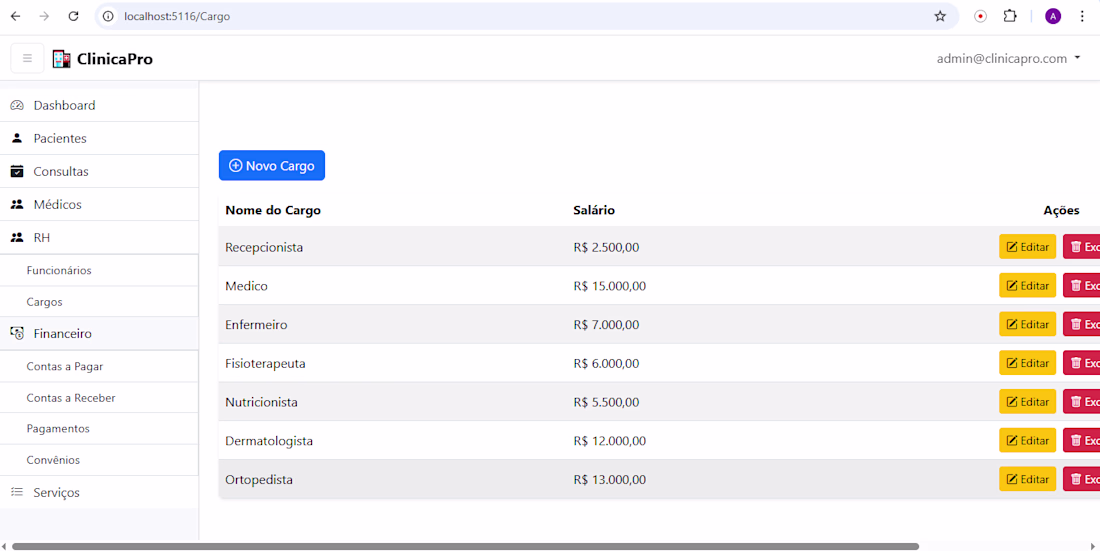
Task: Click the hamburger menu toggle button
Action: point(27,58)
